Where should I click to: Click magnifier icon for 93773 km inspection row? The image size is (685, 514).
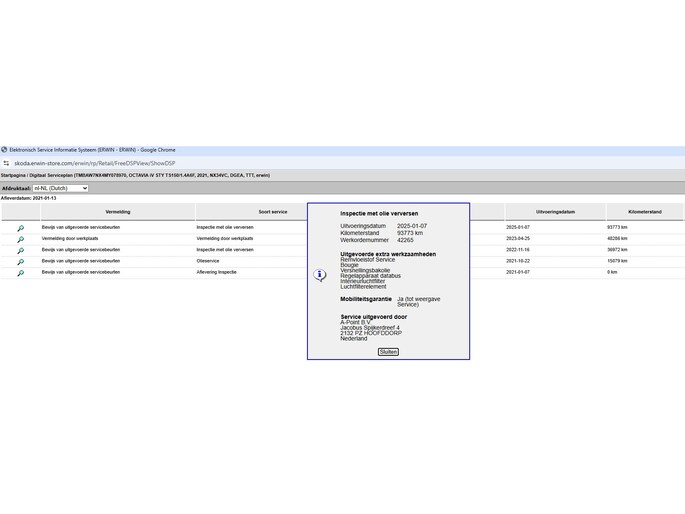tap(20, 228)
